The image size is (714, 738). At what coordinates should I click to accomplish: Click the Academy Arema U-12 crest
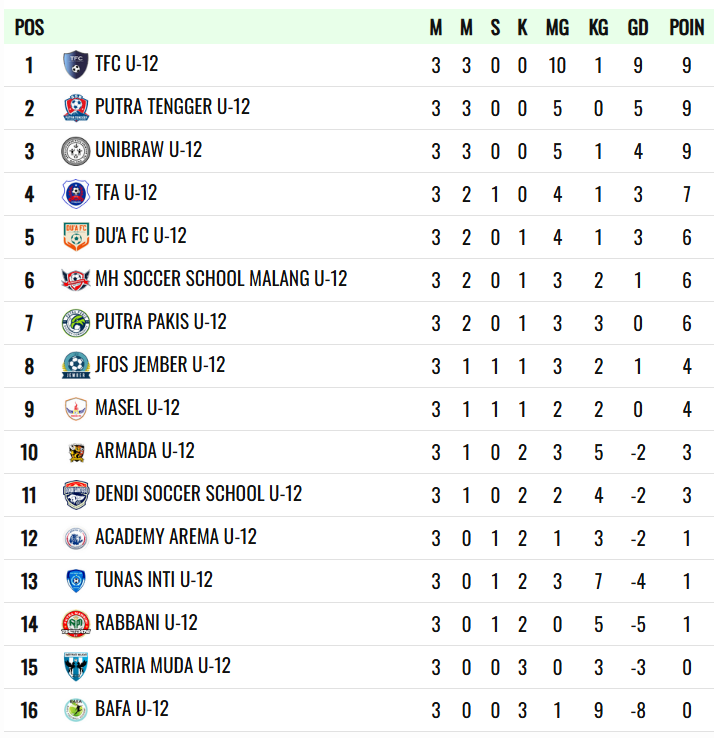point(76,538)
